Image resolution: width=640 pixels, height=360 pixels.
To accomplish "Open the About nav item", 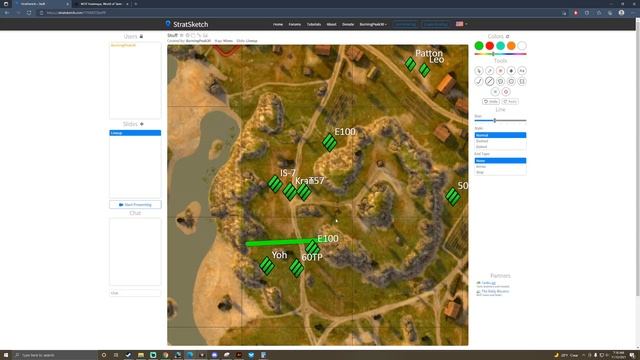I will tap(331, 24).
